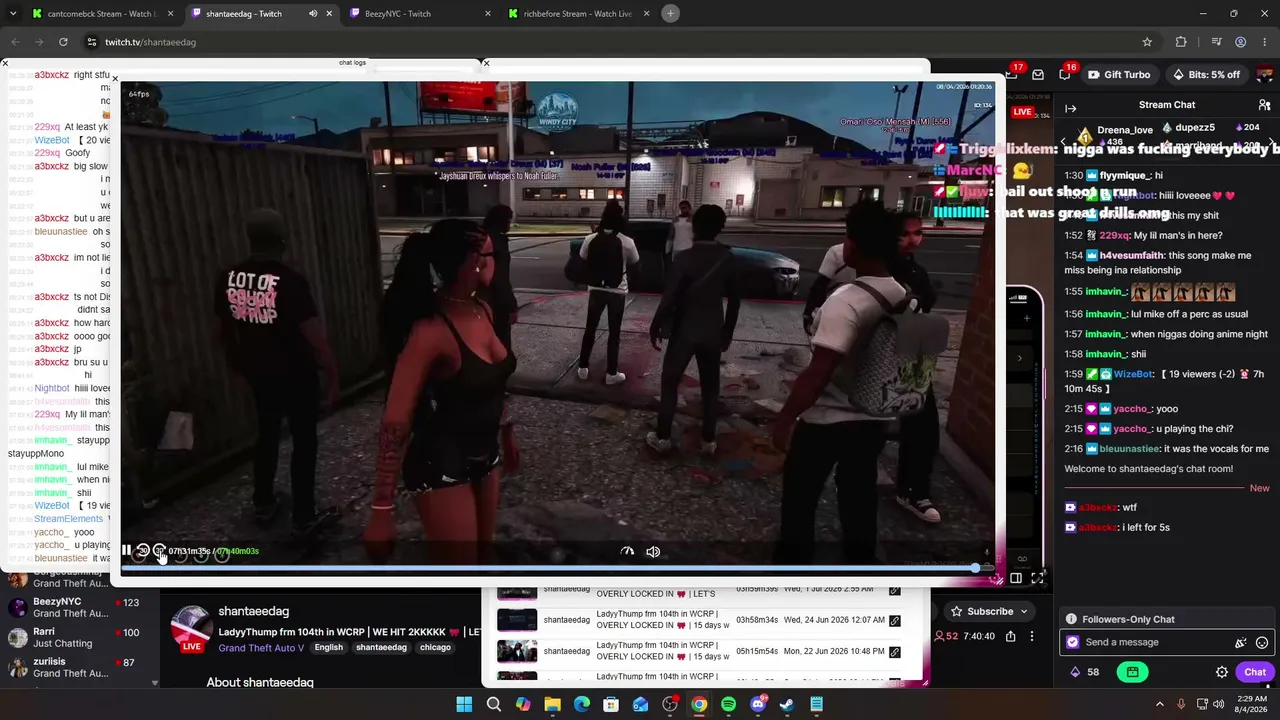
Task: Open Chrome menu three dots
Action: 1265,42
